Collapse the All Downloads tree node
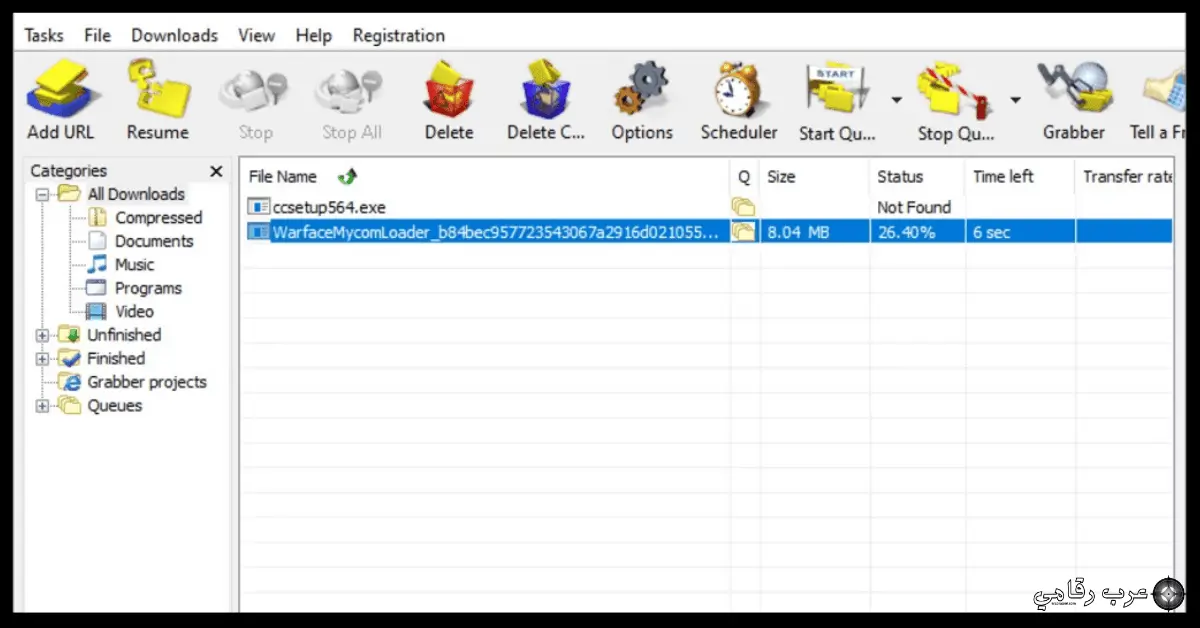Screen dimensions: 1200x628 43,195
